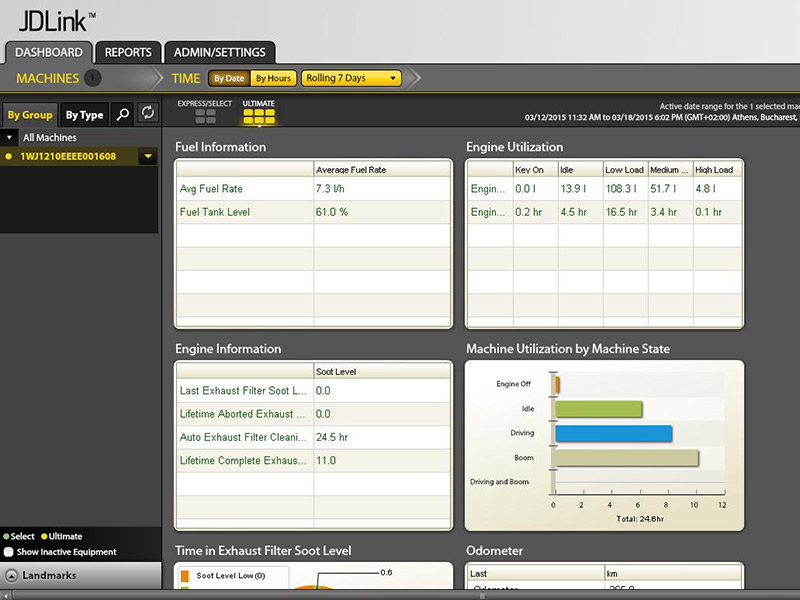The width and height of the screenshot is (800, 600).
Task: Open the Rolling 7 Days dropdown
Action: (x=351, y=79)
